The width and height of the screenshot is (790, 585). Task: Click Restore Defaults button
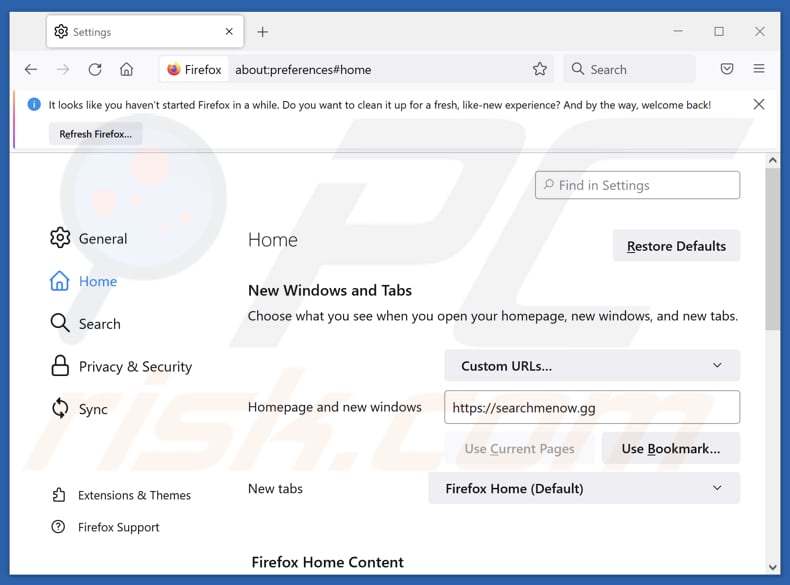tap(676, 246)
